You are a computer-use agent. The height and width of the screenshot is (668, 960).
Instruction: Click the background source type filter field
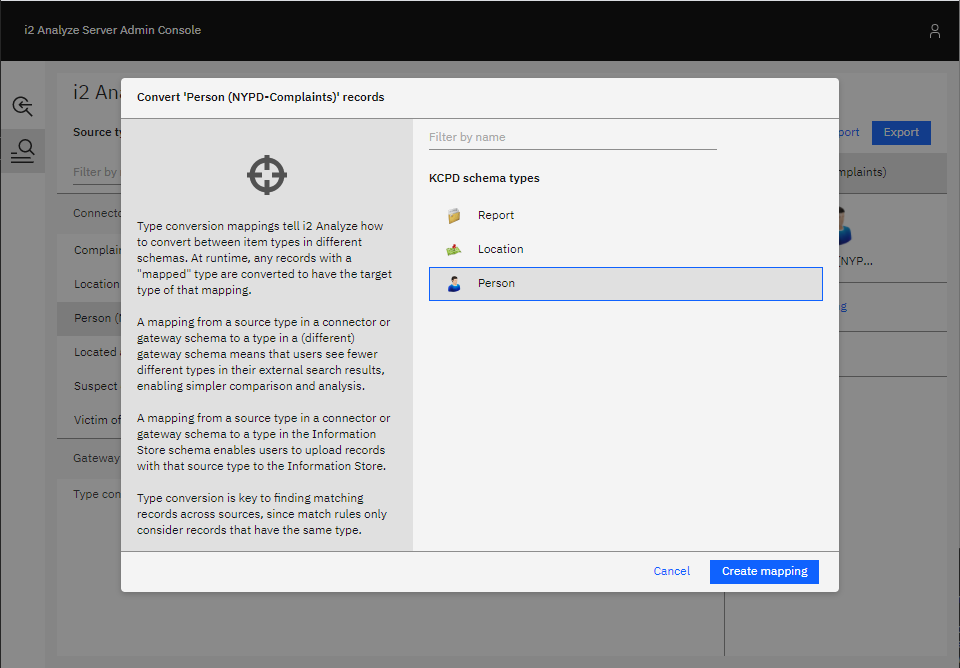[96, 172]
